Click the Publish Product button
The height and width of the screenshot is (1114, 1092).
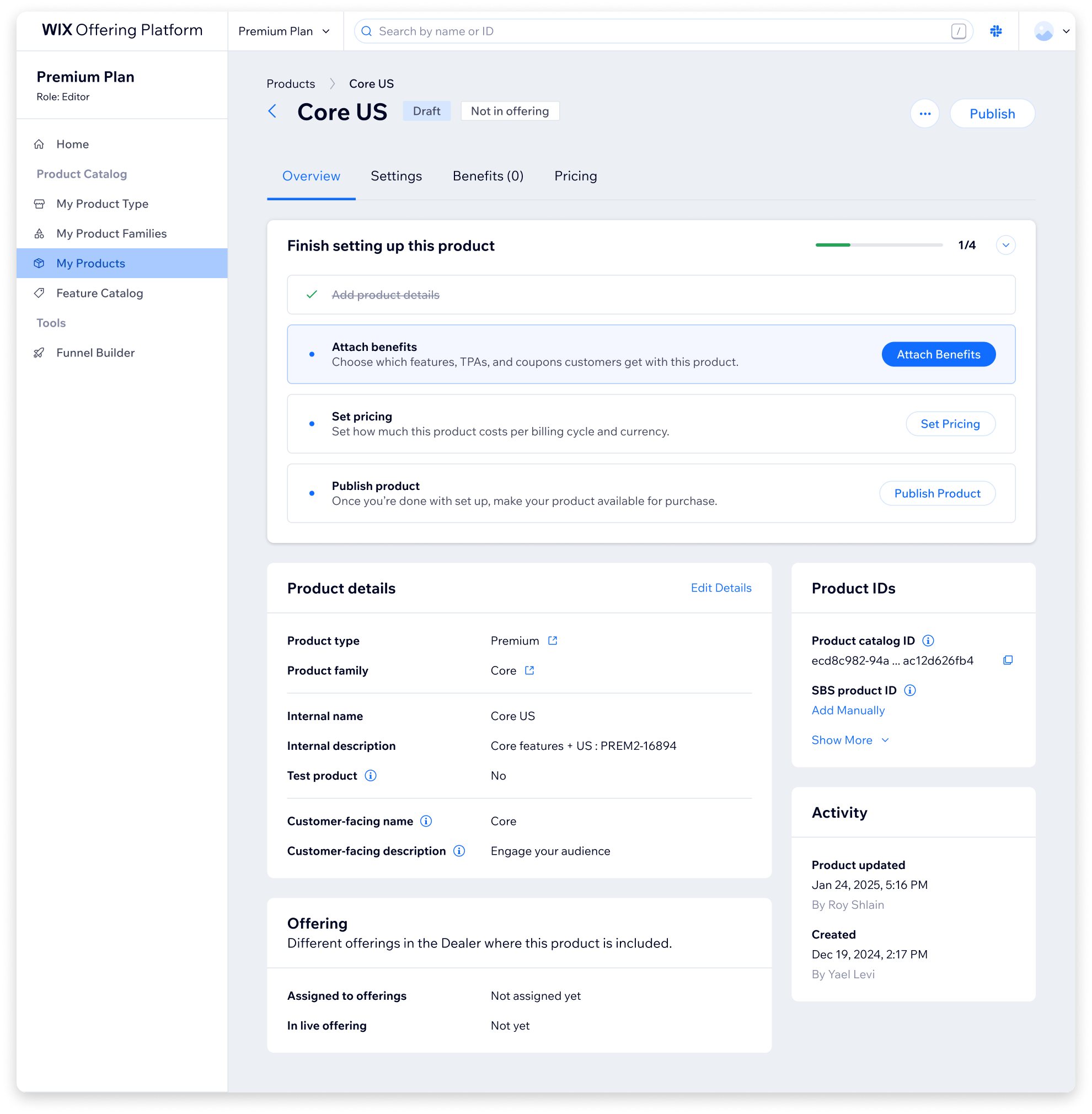point(937,493)
